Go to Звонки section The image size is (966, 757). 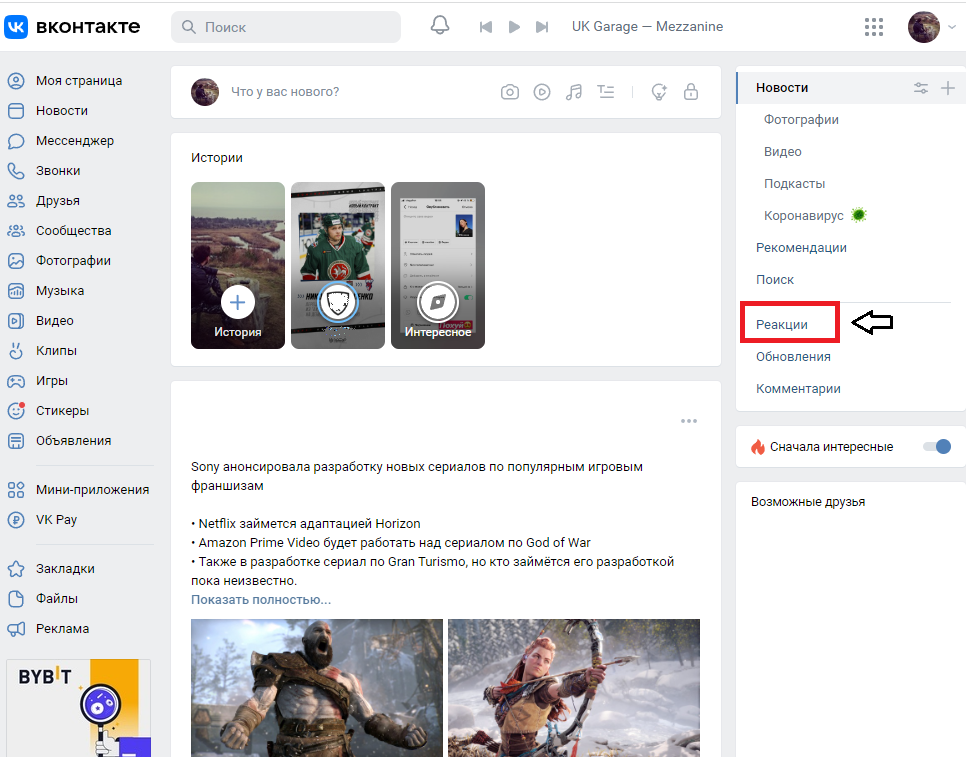click(58, 171)
